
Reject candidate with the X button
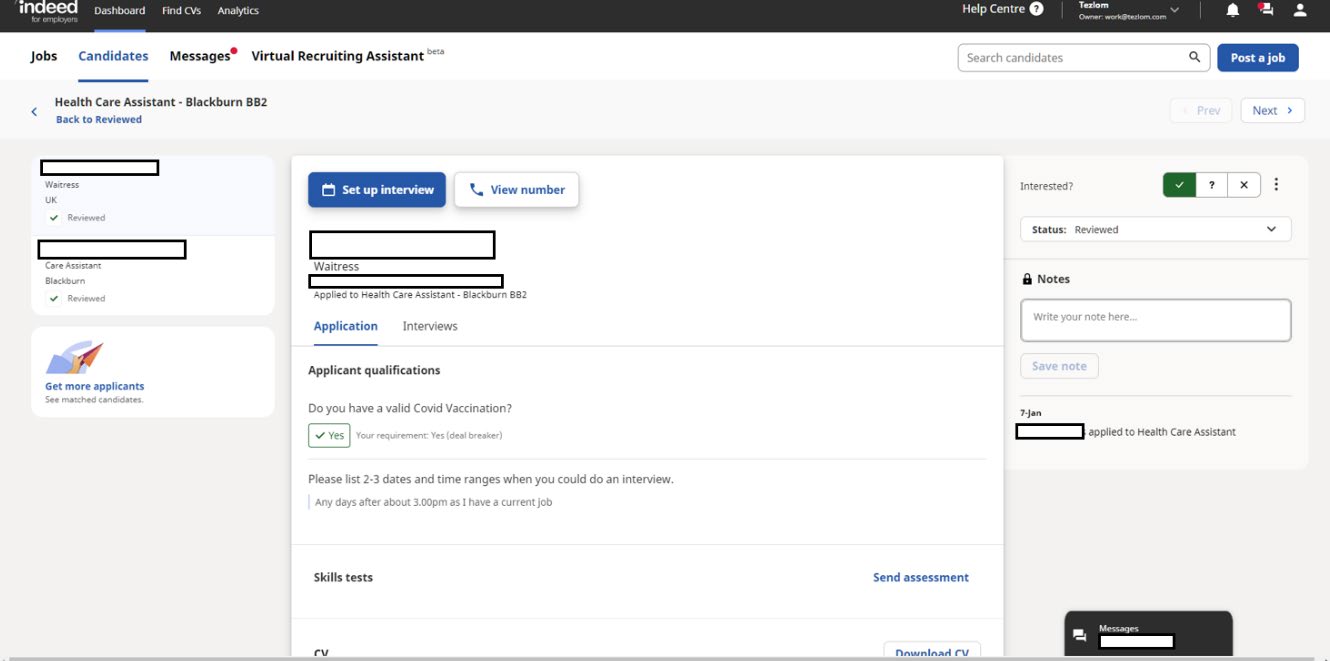pyautogui.click(x=1243, y=185)
